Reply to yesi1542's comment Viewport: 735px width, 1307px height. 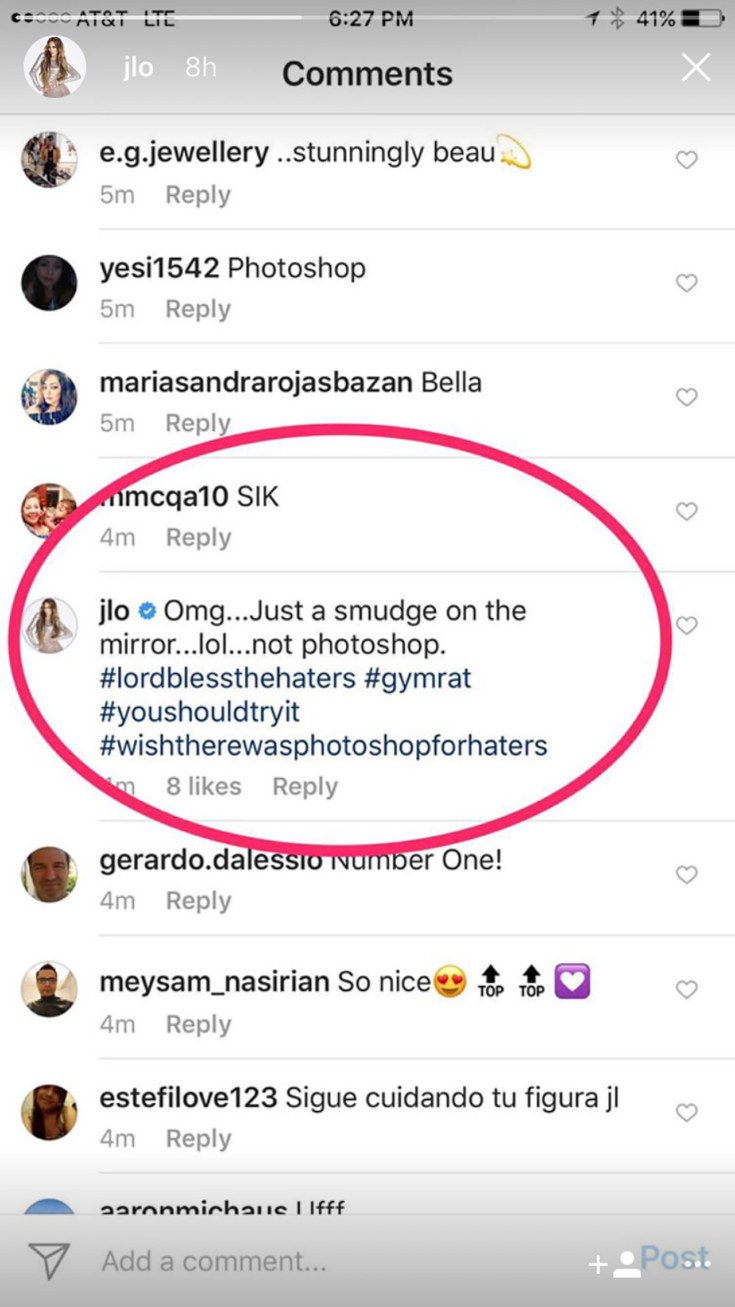(x=198, y=310)
